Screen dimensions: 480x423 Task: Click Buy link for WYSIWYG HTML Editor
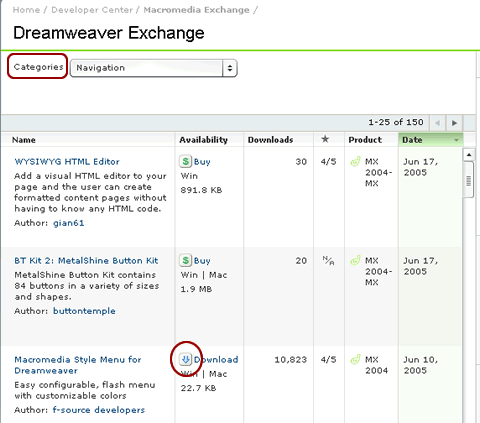point(202,162)
